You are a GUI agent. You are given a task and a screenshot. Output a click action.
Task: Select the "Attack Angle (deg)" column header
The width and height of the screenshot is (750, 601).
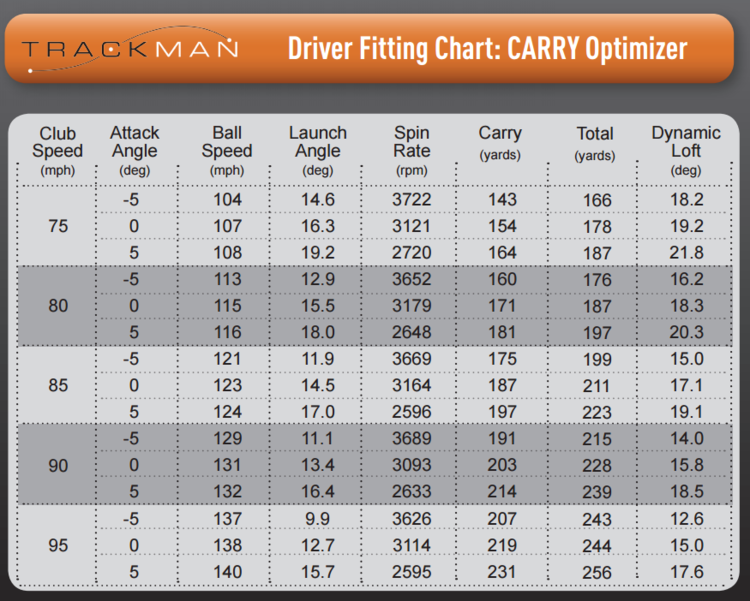[134, 150]
